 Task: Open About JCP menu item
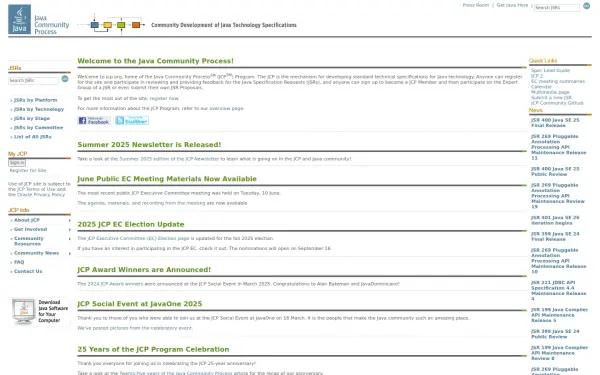tap(27, 220)
